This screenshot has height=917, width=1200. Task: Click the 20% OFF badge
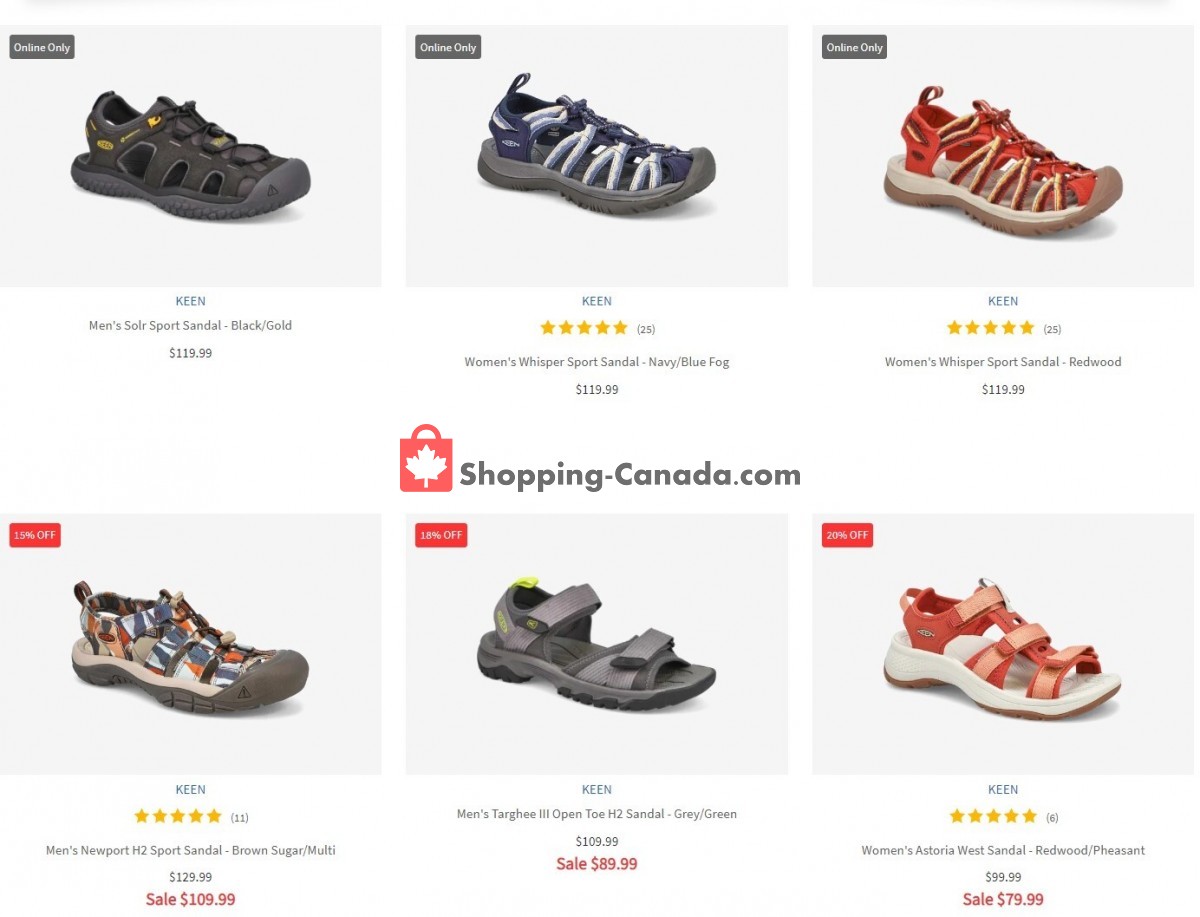(x=847, y=535)
